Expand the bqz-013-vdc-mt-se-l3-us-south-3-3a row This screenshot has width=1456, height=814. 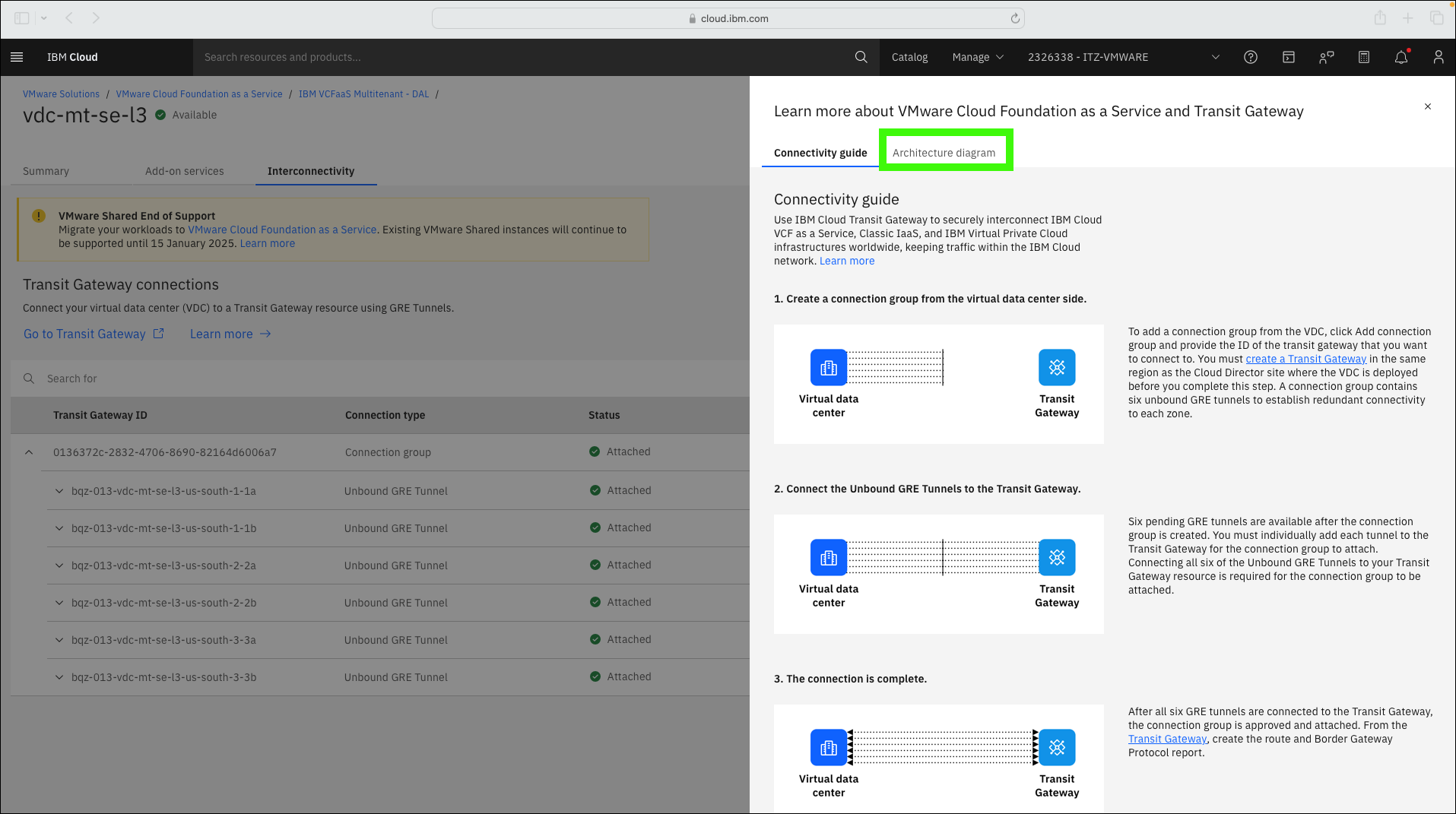59,640
